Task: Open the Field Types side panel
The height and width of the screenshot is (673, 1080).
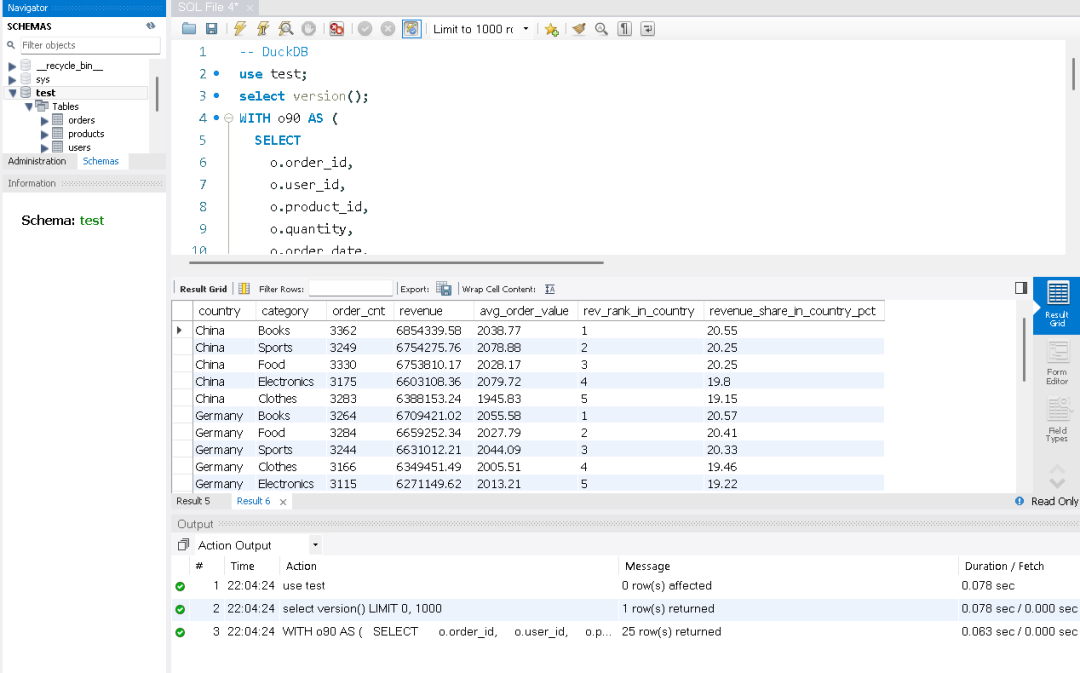Action: point(1057,418)
